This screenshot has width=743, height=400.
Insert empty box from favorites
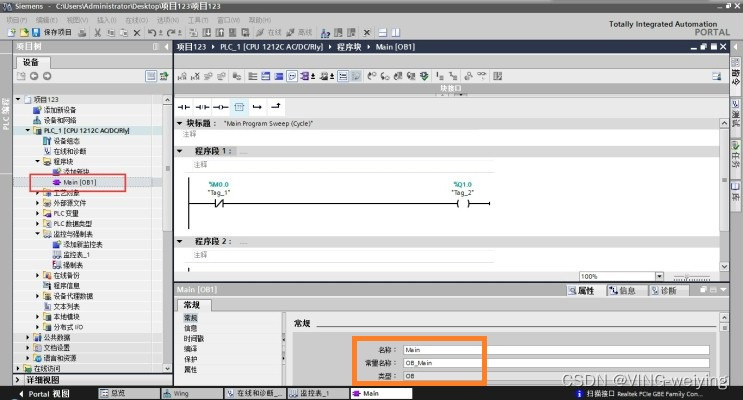pyautogui.click(x=239, y=107)
